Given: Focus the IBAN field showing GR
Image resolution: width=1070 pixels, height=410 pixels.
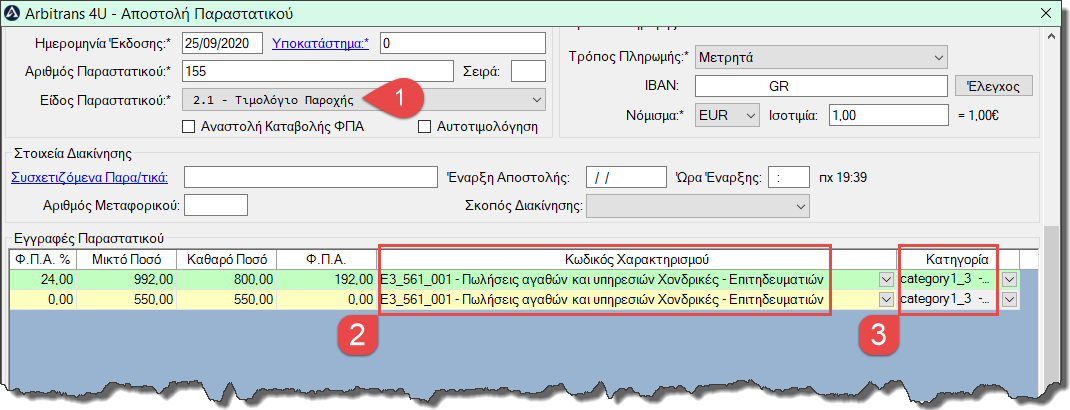Looking at the screenshot, I should point(821,86).
